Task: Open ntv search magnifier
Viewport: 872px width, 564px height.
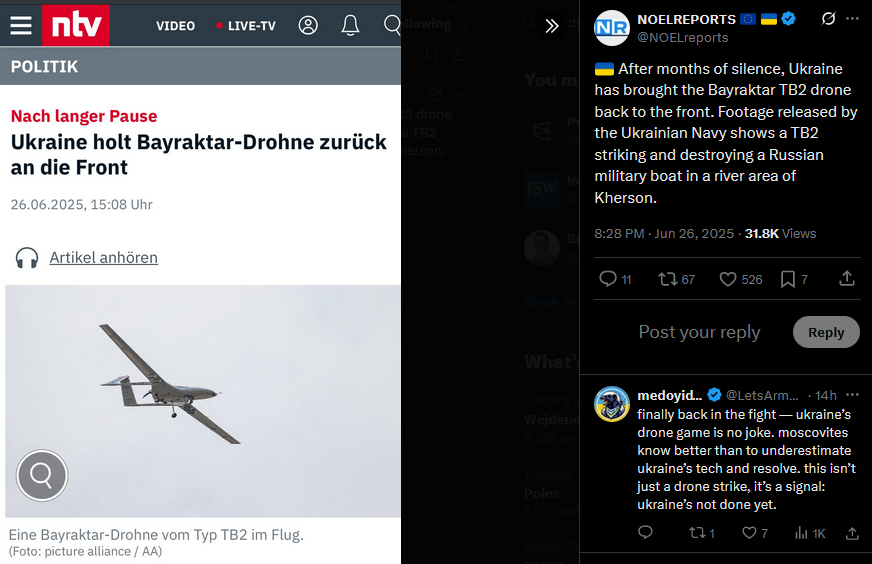Action: tap(392, 24)
